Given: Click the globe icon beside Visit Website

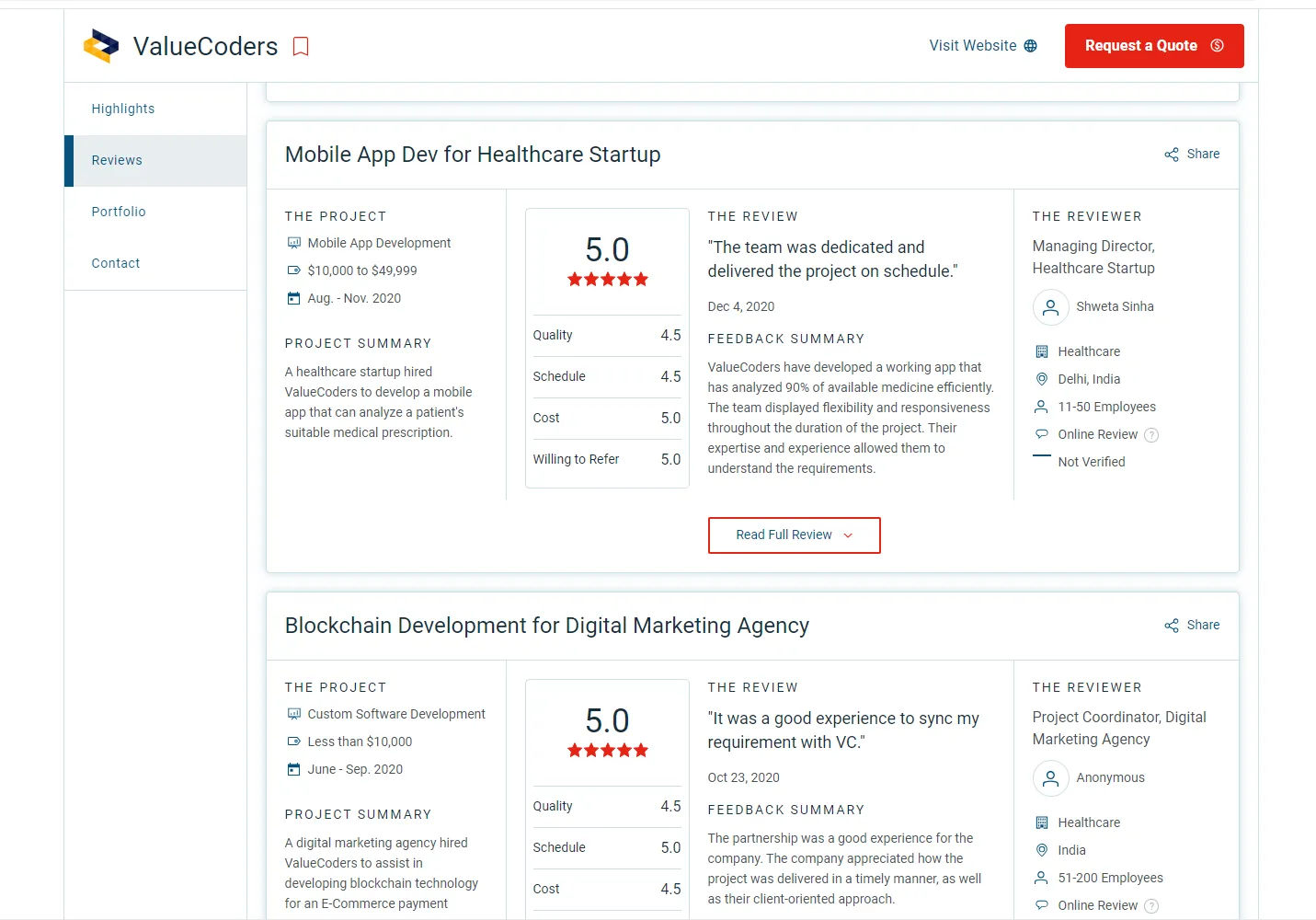Looking at the screenshot, I should [1031, 46].
